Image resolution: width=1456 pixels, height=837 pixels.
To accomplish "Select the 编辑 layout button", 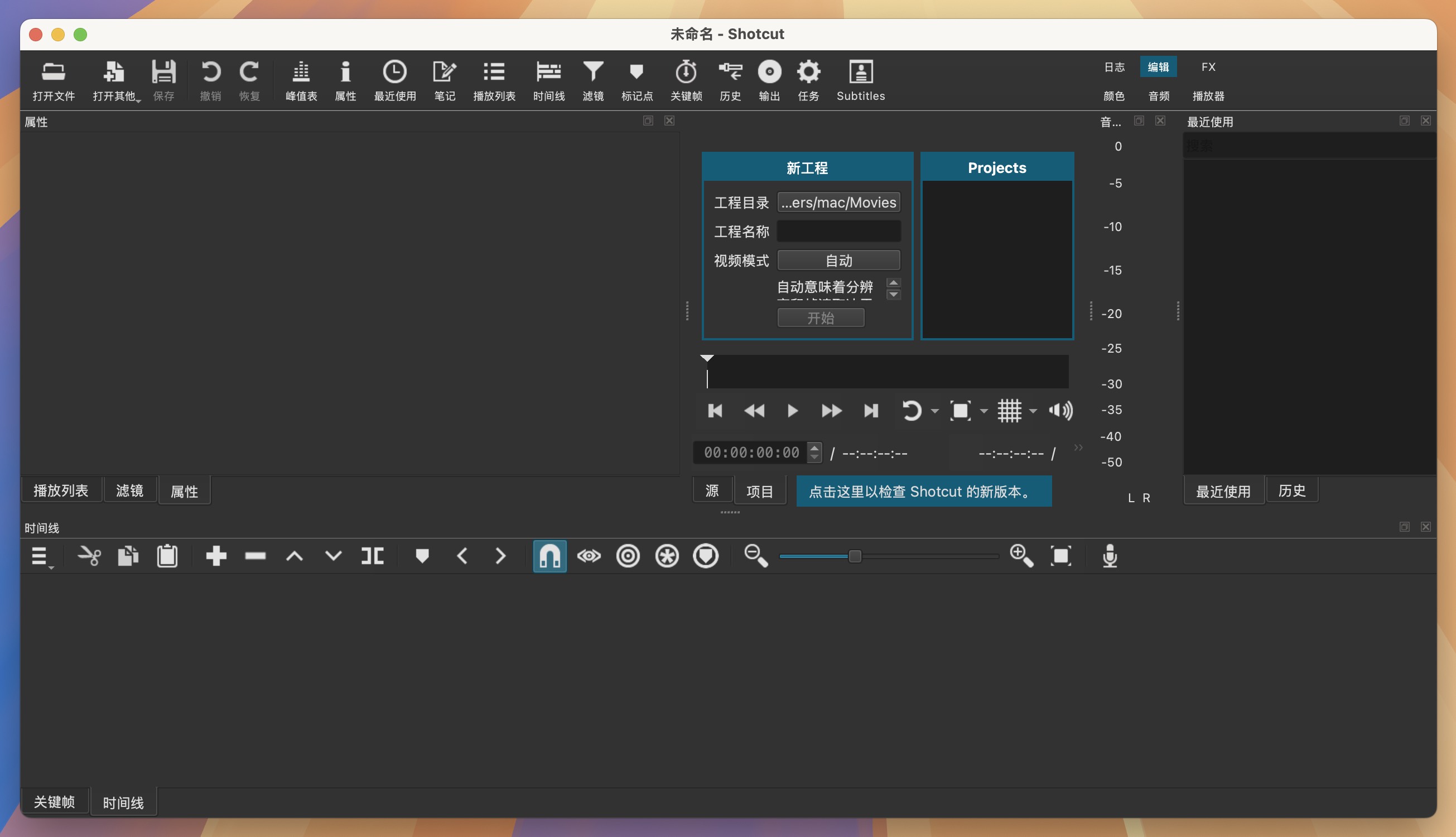I will (x=1158, y=67).
